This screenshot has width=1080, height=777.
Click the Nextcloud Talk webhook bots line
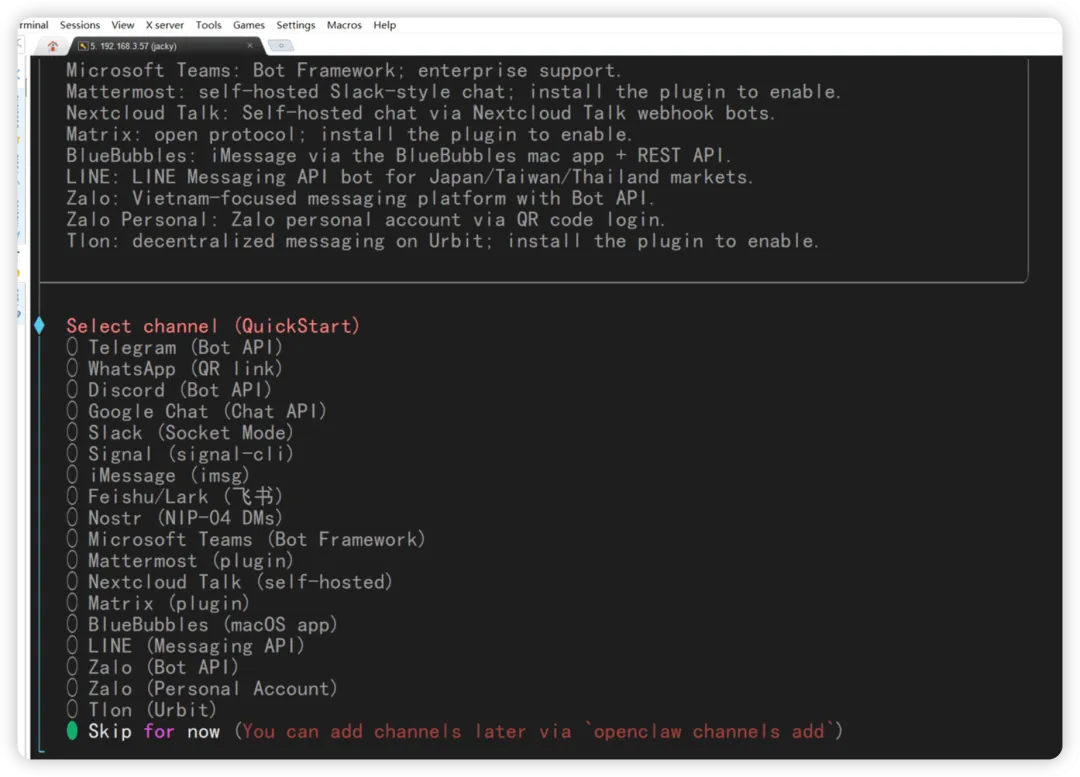point(421,113)
